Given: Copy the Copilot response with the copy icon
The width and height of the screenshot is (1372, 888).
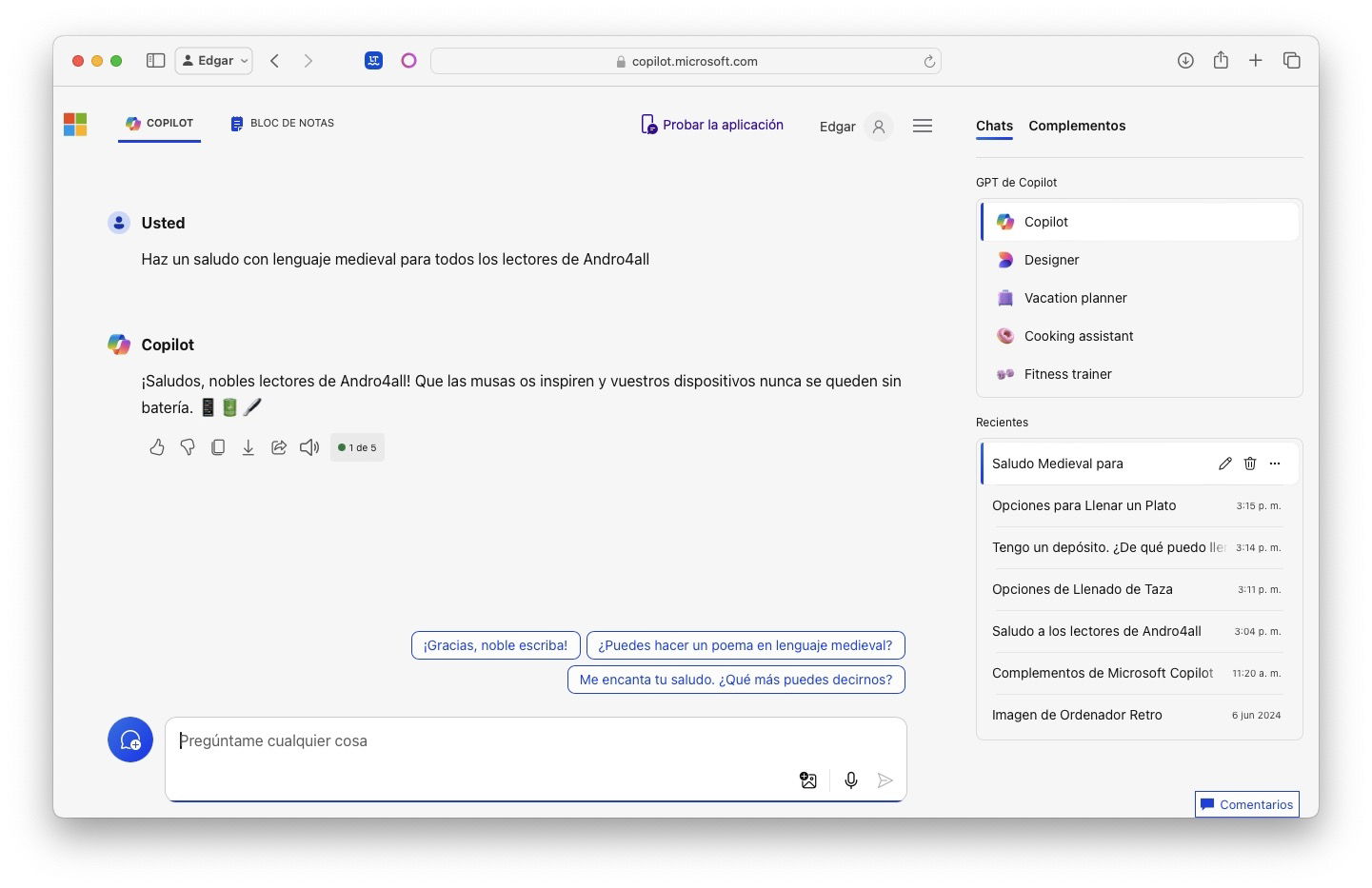Looking at the screenshot, I should pyautogui.click(x=218, y=447).
